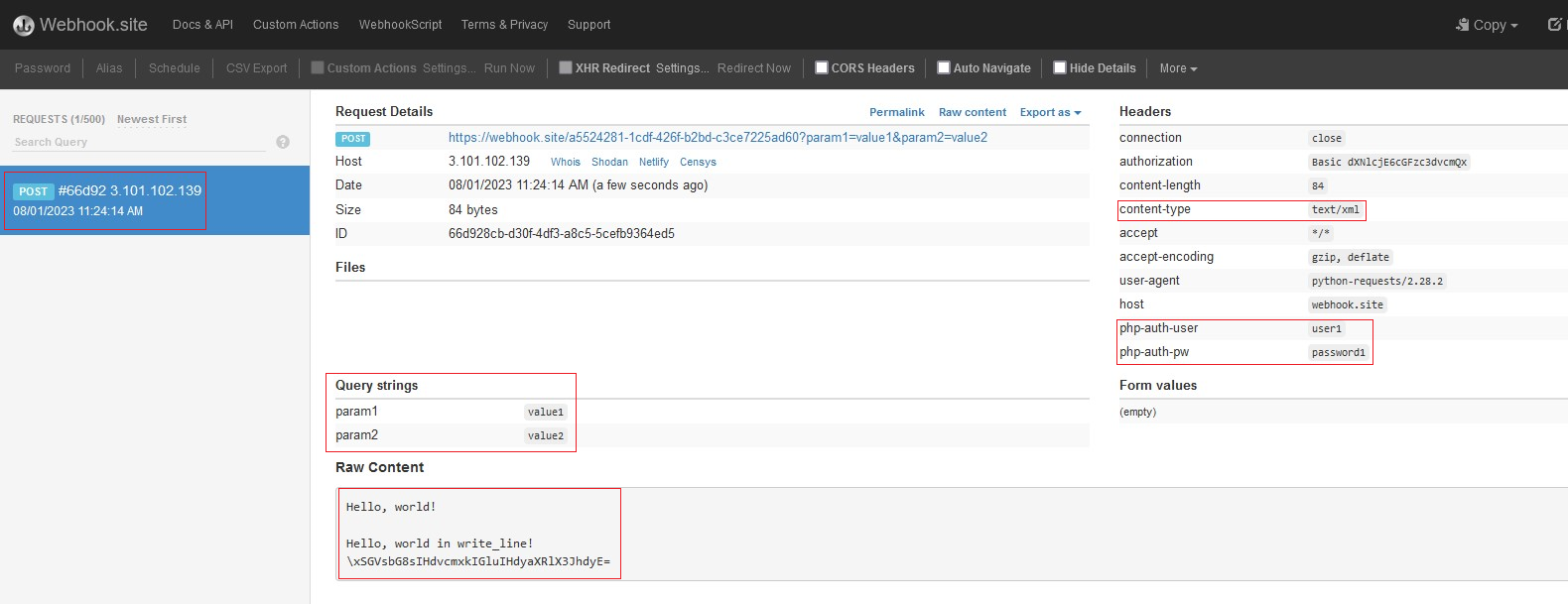
Task: Open Docs & API menu item
Action: tap(202, 25)
